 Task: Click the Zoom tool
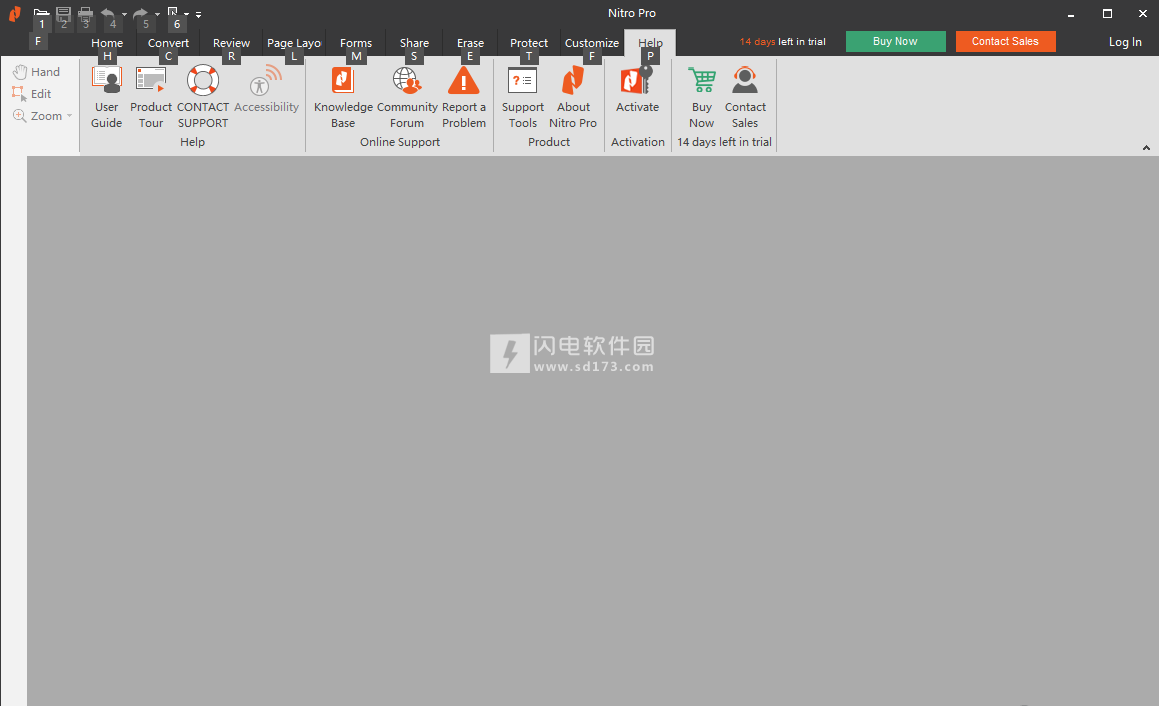38,116
